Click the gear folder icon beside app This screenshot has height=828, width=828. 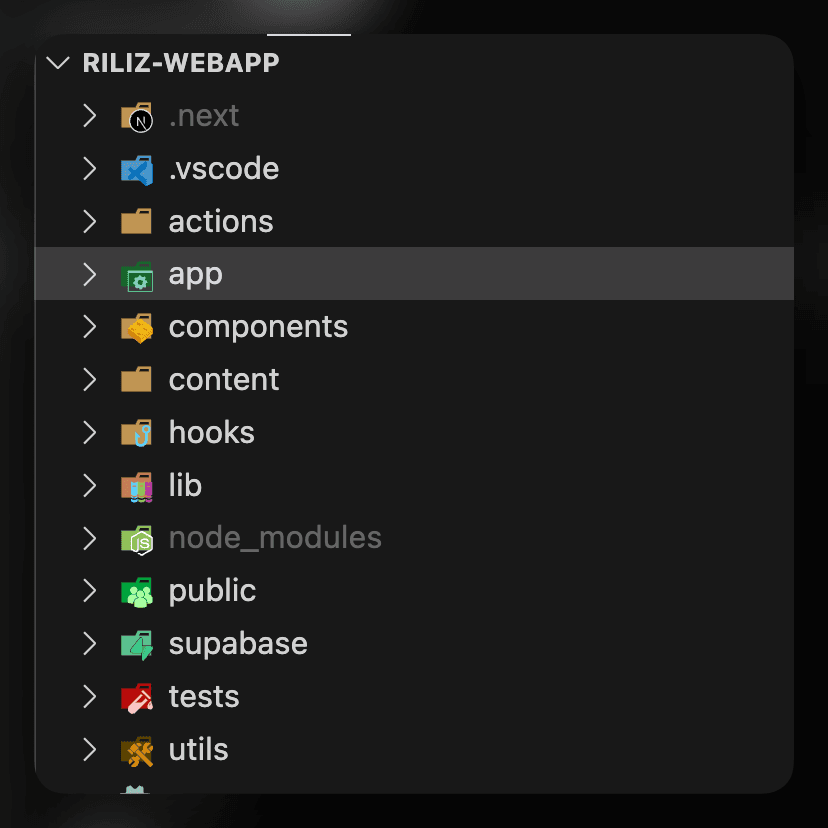136,275
